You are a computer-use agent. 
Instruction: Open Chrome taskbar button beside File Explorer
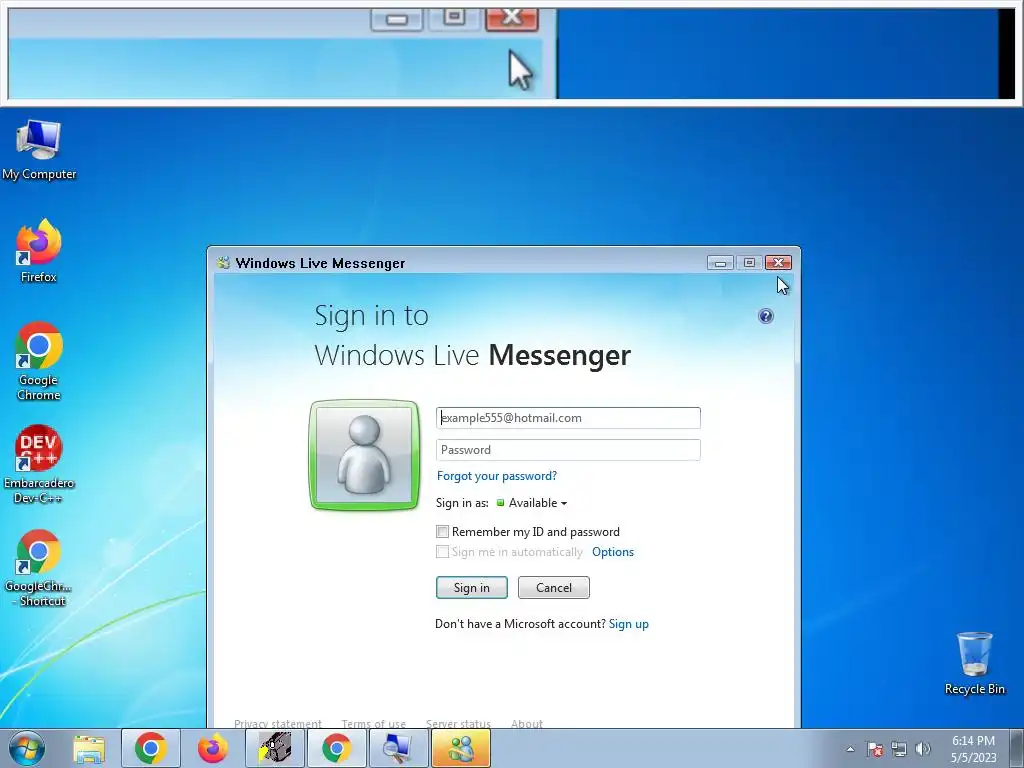[151, 748]
